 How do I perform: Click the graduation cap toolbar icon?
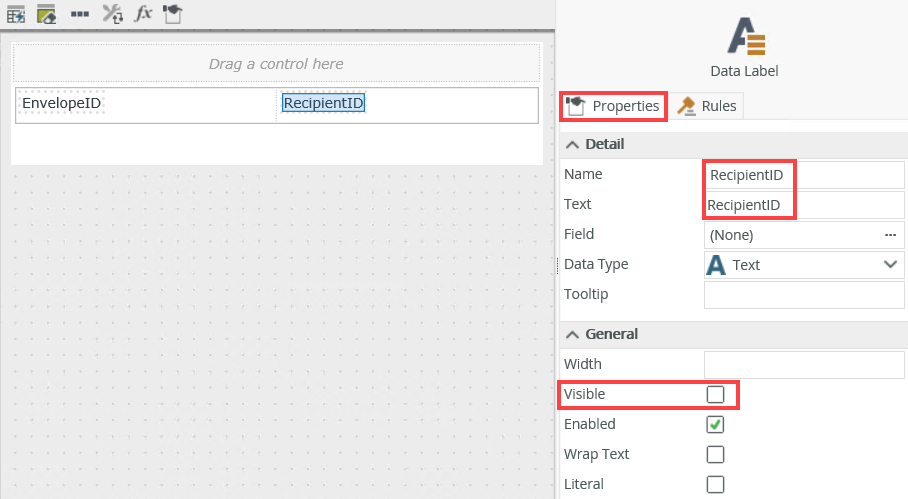click(172, 14)
